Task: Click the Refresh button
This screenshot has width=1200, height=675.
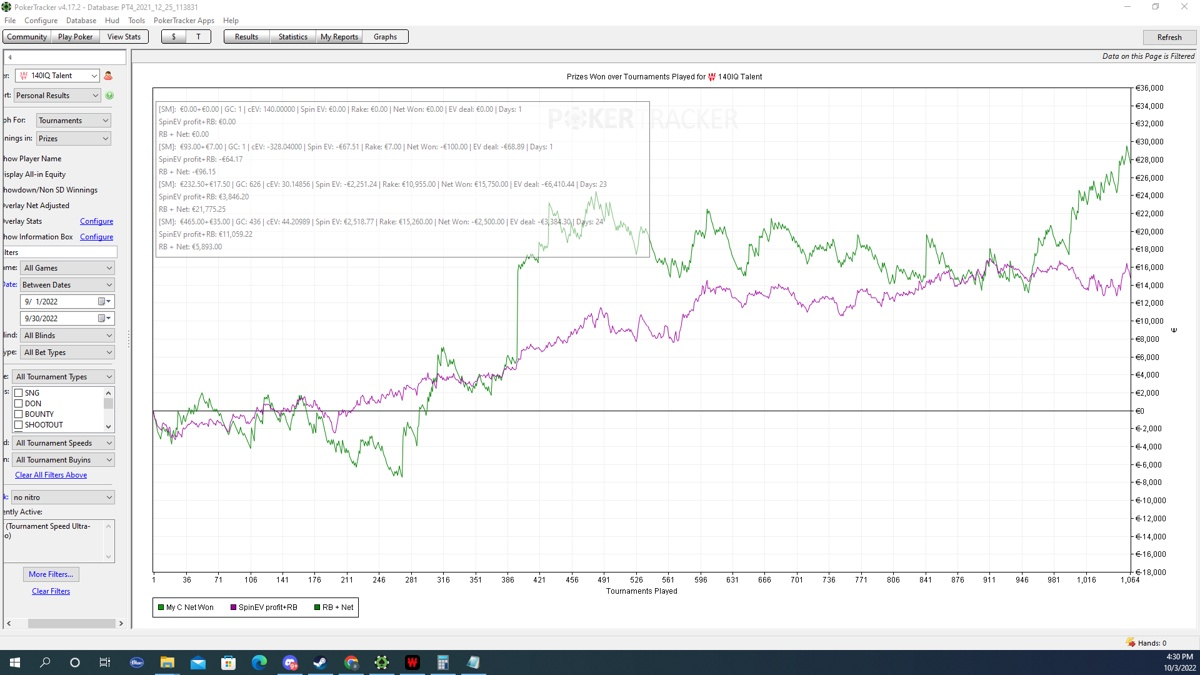Action: coord(1169,37)
